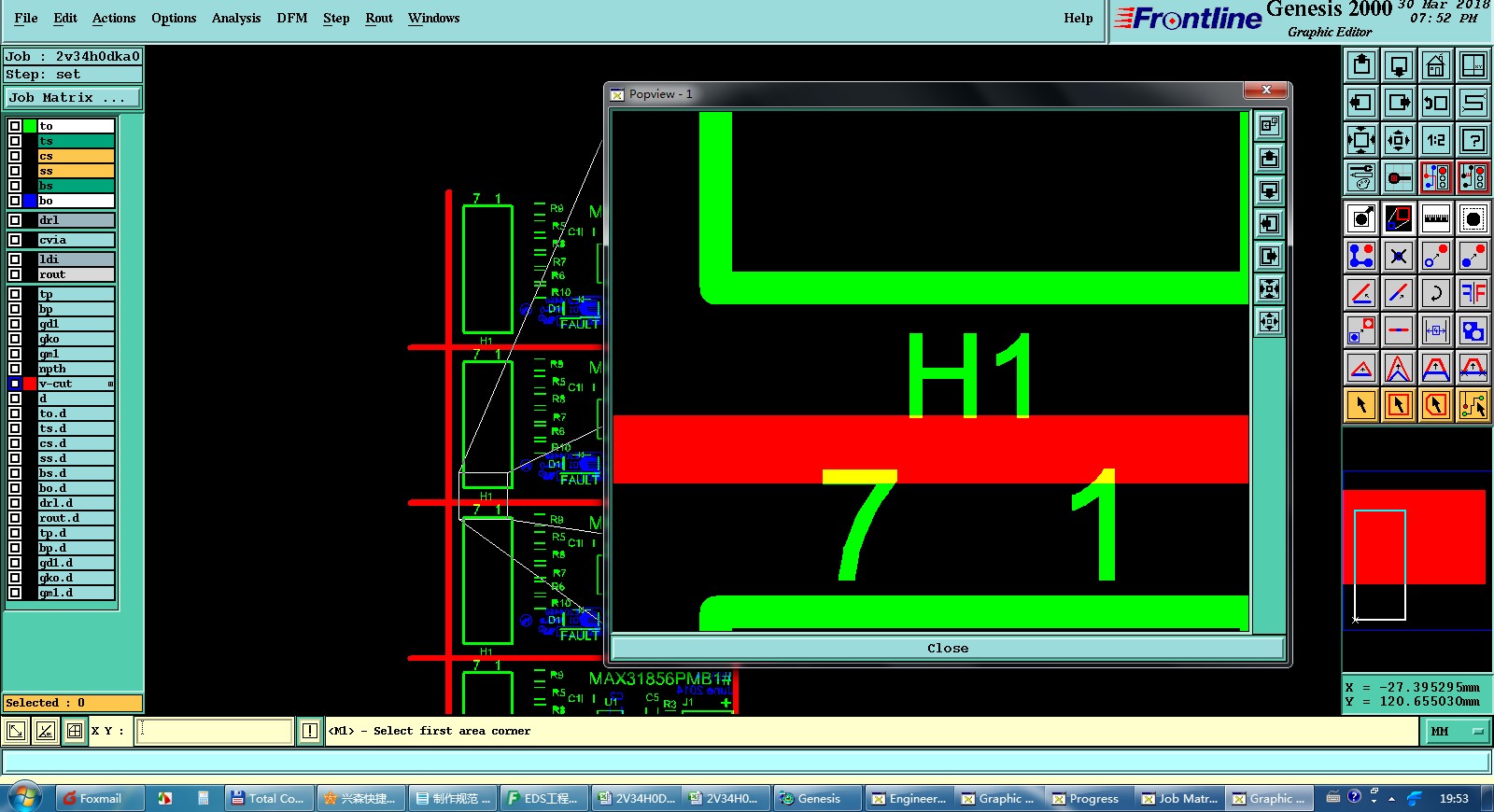Click the pan-down icon in Popview

click(x=1269, y=191)
